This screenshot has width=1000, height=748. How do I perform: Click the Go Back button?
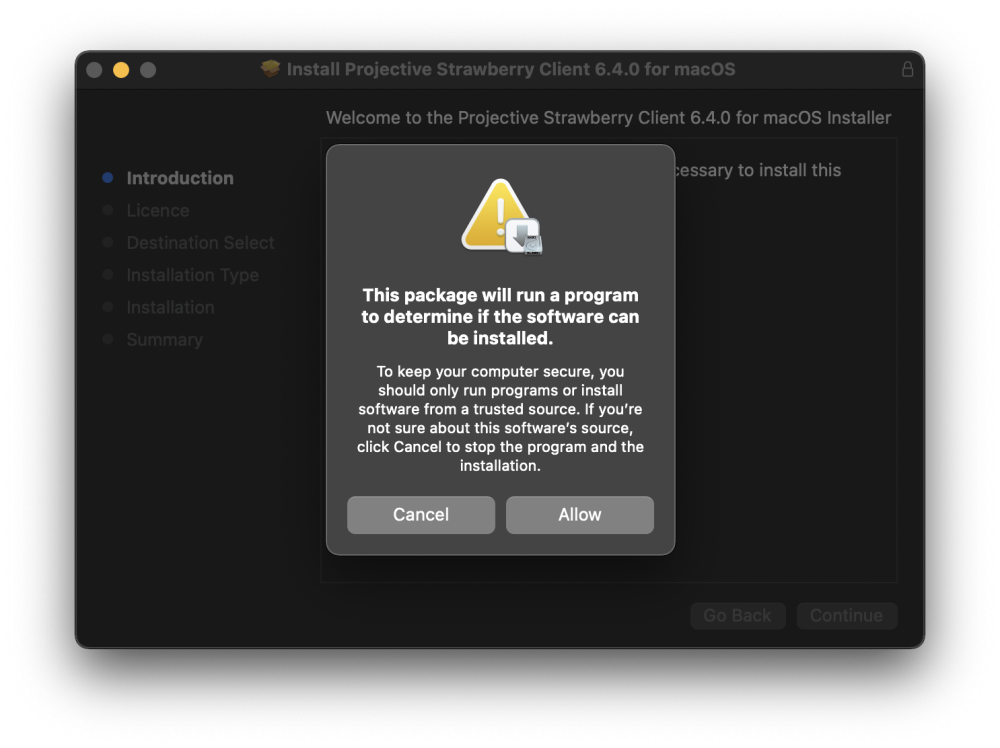[x=737, y=615]
